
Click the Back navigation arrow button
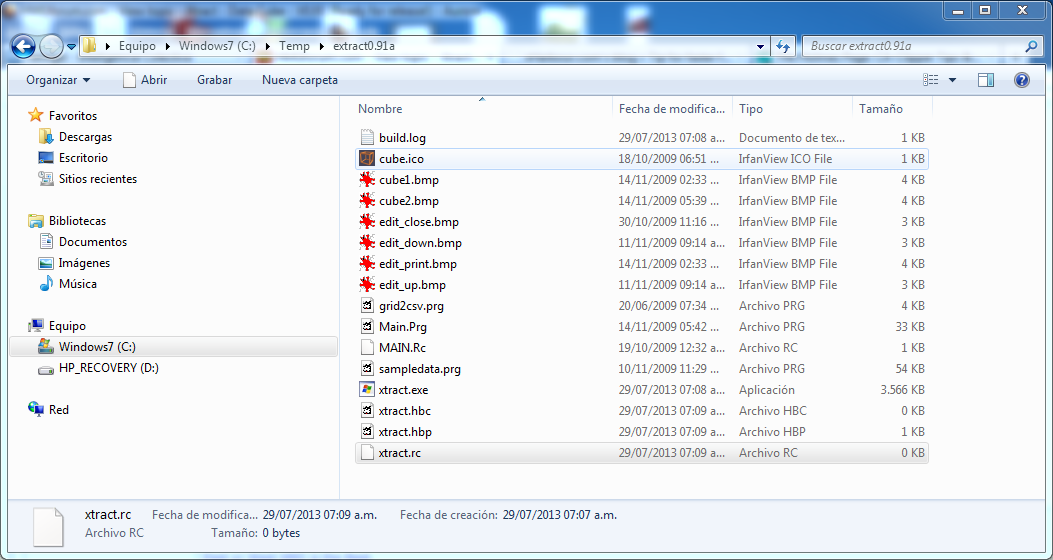tap(24, 47)
